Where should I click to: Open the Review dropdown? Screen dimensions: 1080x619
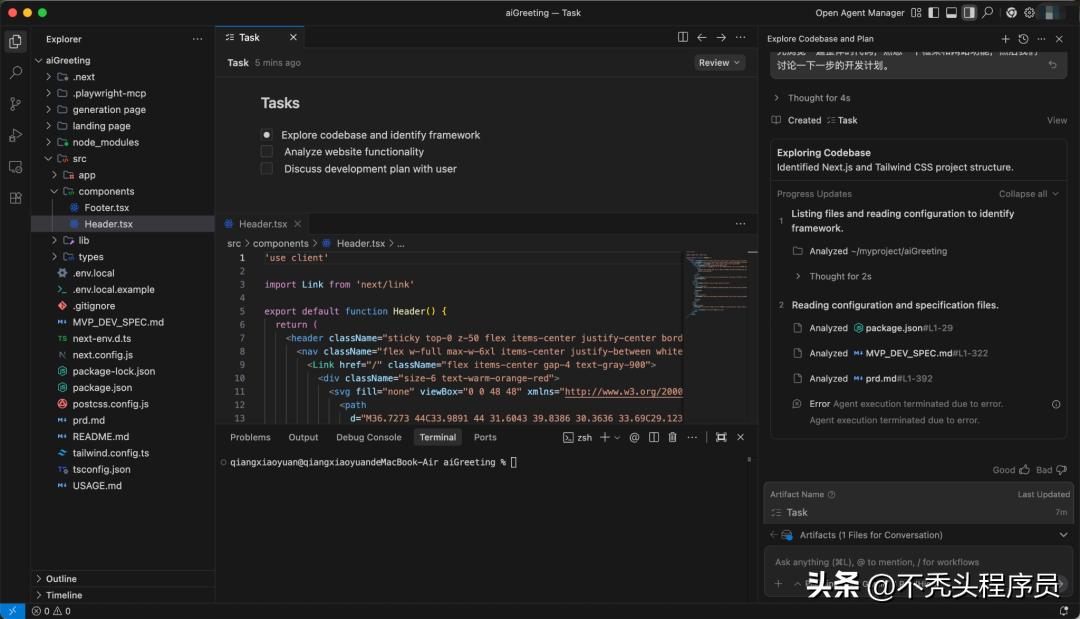pyautogui.click(x=720, y=63)
